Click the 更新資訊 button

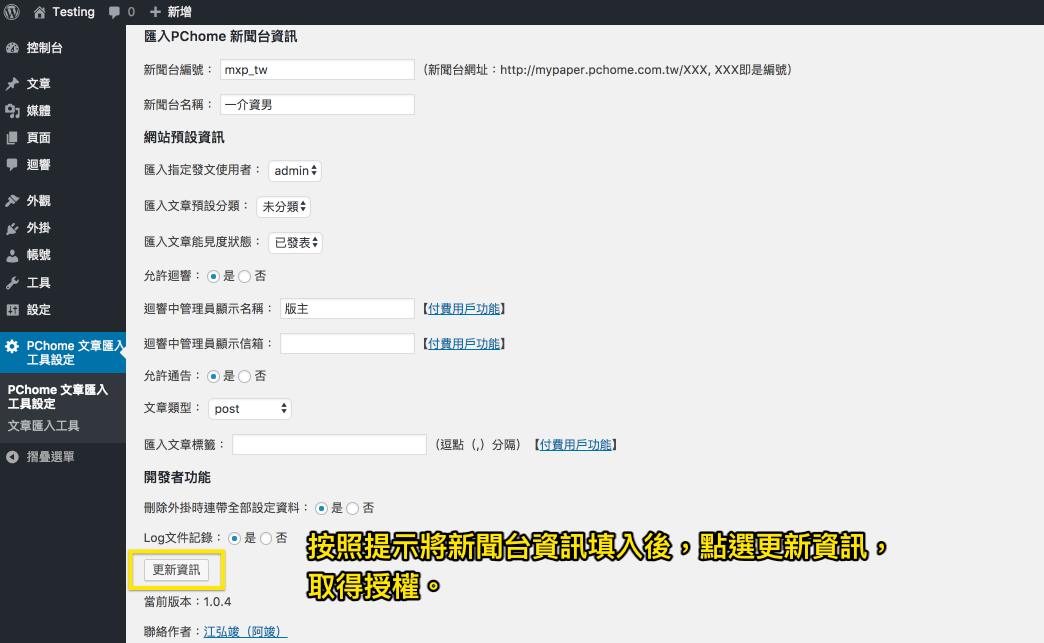click(176, 570)
